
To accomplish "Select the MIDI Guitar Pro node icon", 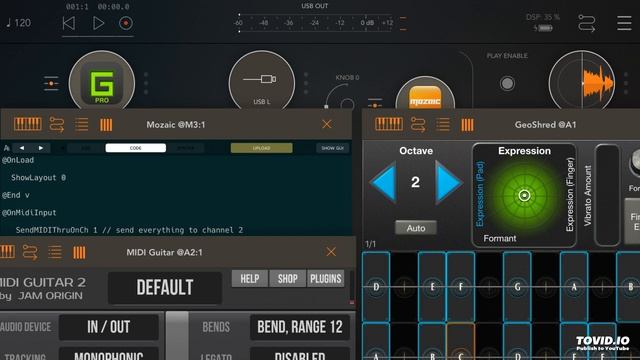I will pos(102,82).
